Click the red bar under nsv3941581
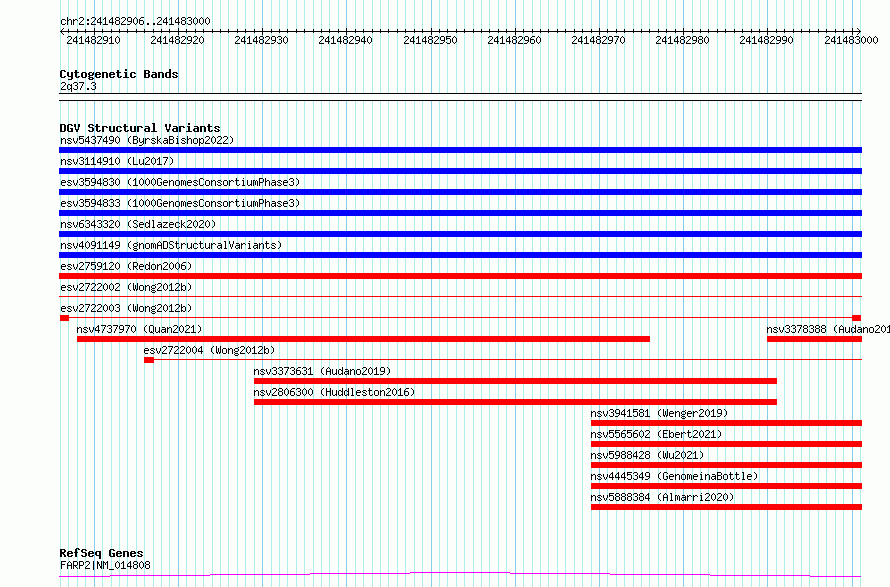 coord(727,423)
